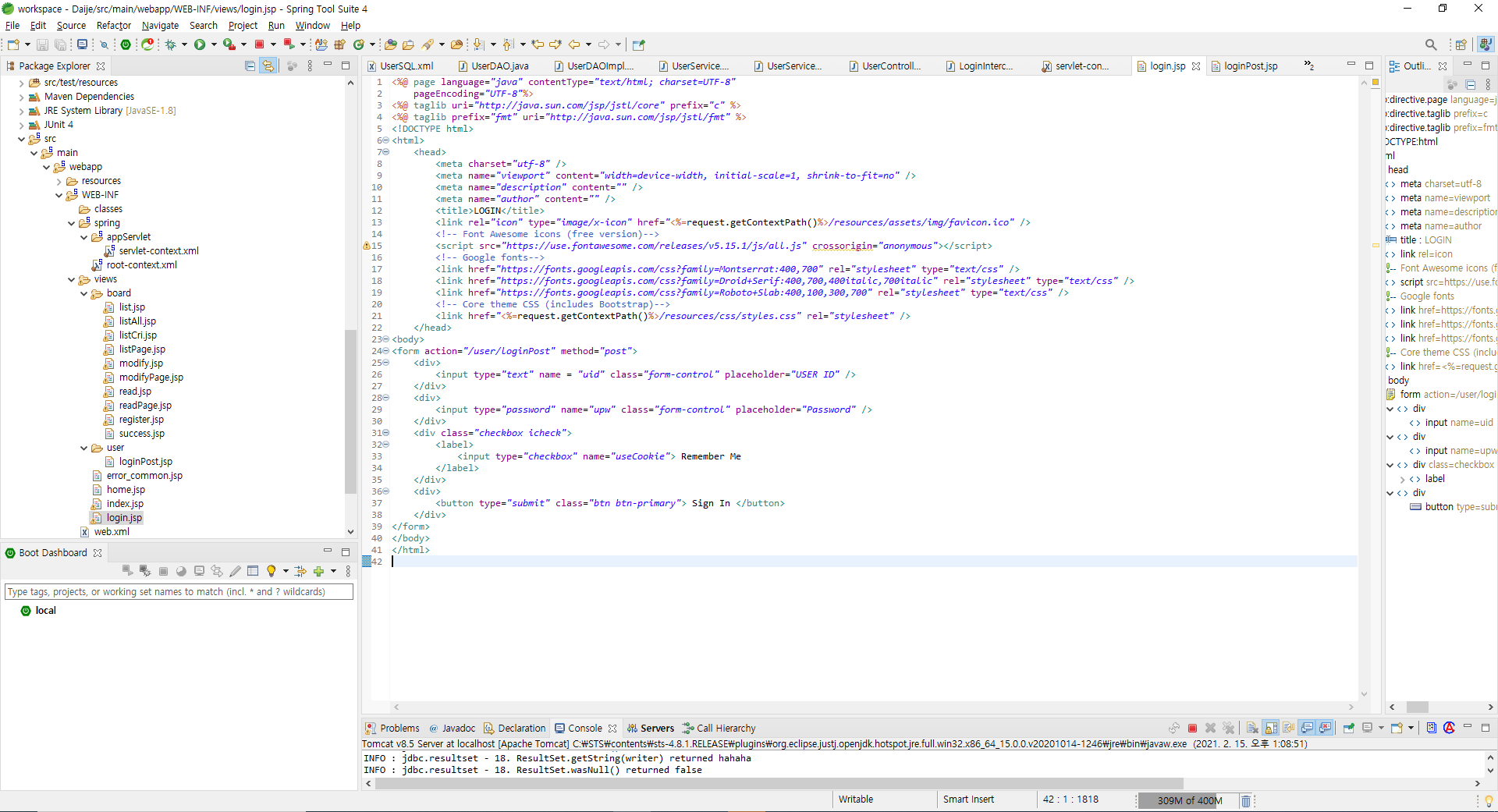The width and height of the screenshot is (1498, 812).
Task: Open the Boot Dashboard green power icon in toolbar
Action: tap(126, 44)
